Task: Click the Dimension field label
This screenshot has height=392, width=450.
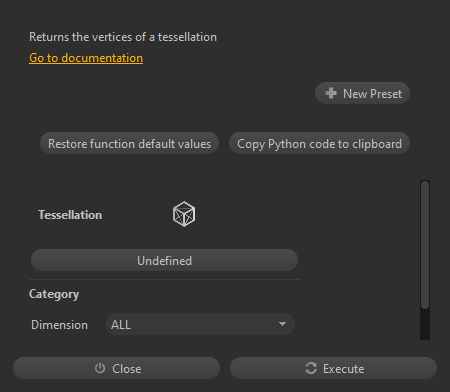Action: pos(59,325)
